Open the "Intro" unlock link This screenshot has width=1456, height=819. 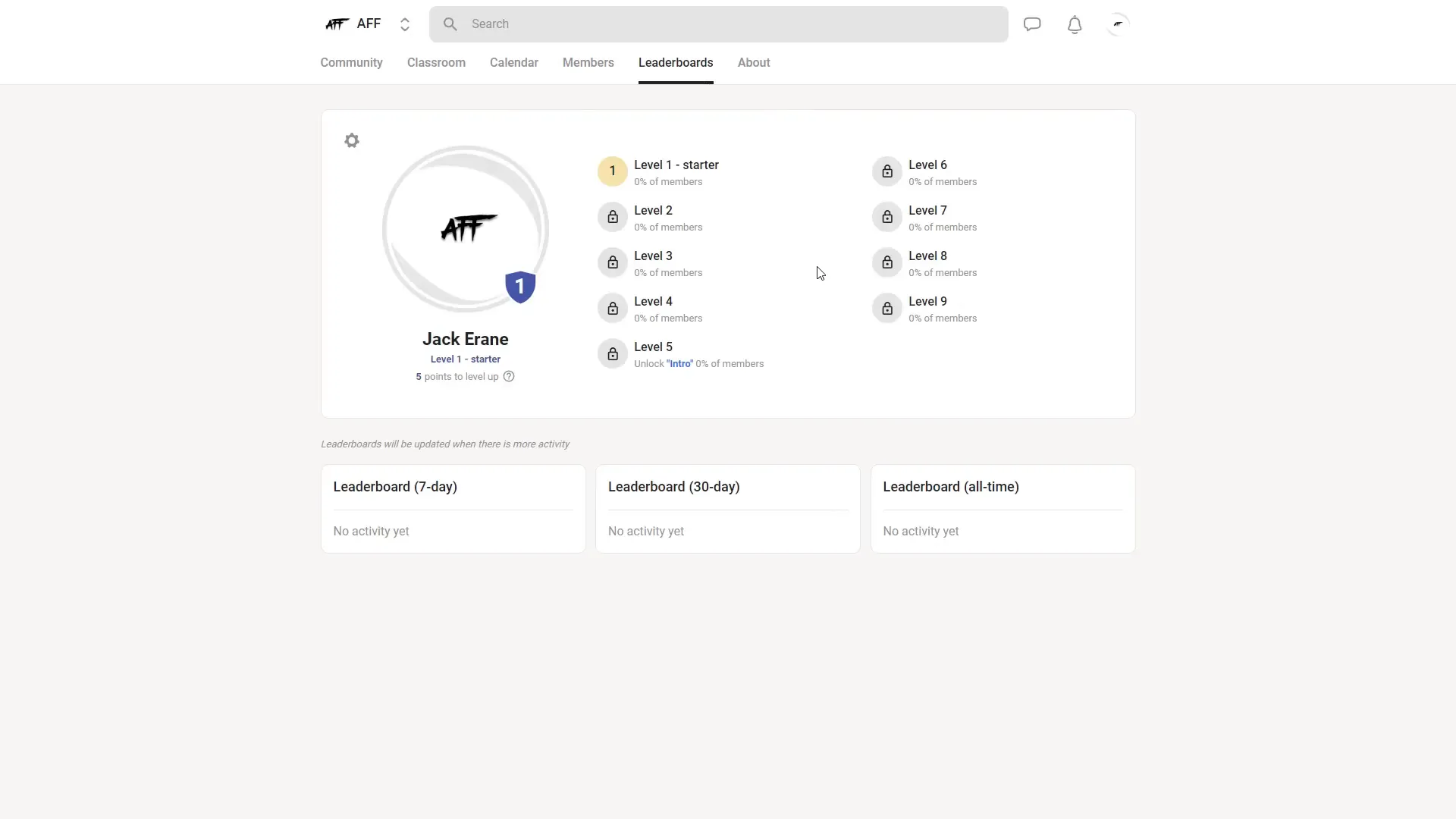coord(679,364)
